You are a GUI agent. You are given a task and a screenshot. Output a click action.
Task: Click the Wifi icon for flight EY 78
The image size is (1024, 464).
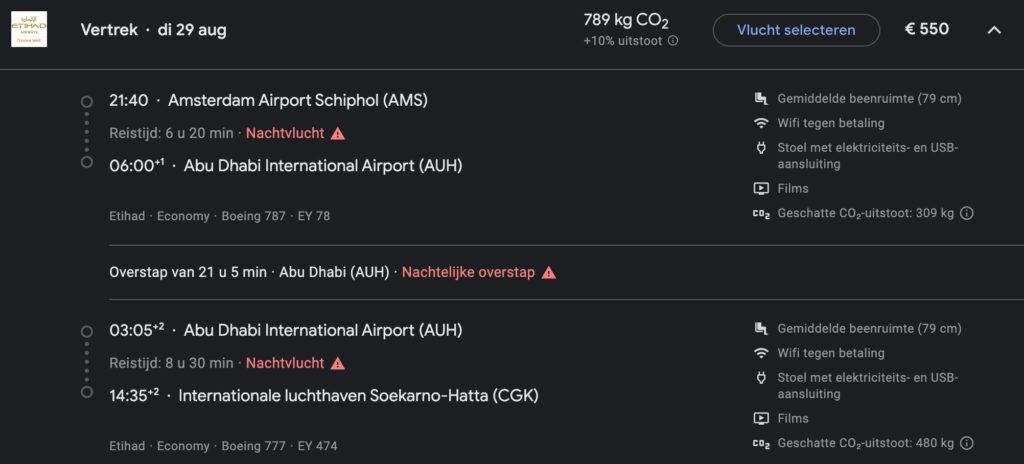[761, 124]
